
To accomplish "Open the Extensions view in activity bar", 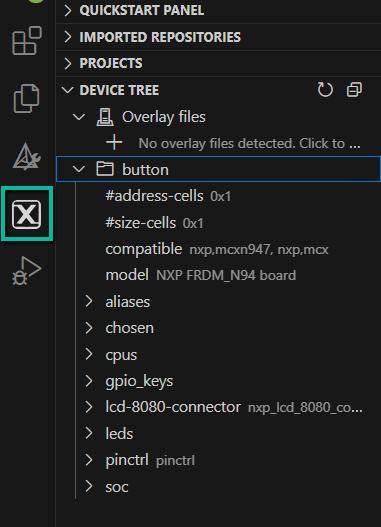I will [x=27, y=41].
